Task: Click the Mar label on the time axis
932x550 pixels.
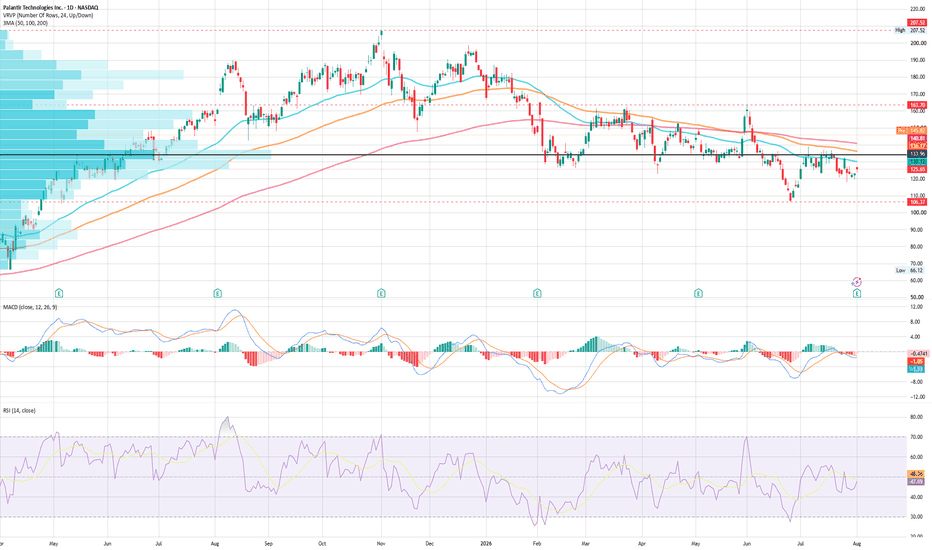Action: [585, 543]
